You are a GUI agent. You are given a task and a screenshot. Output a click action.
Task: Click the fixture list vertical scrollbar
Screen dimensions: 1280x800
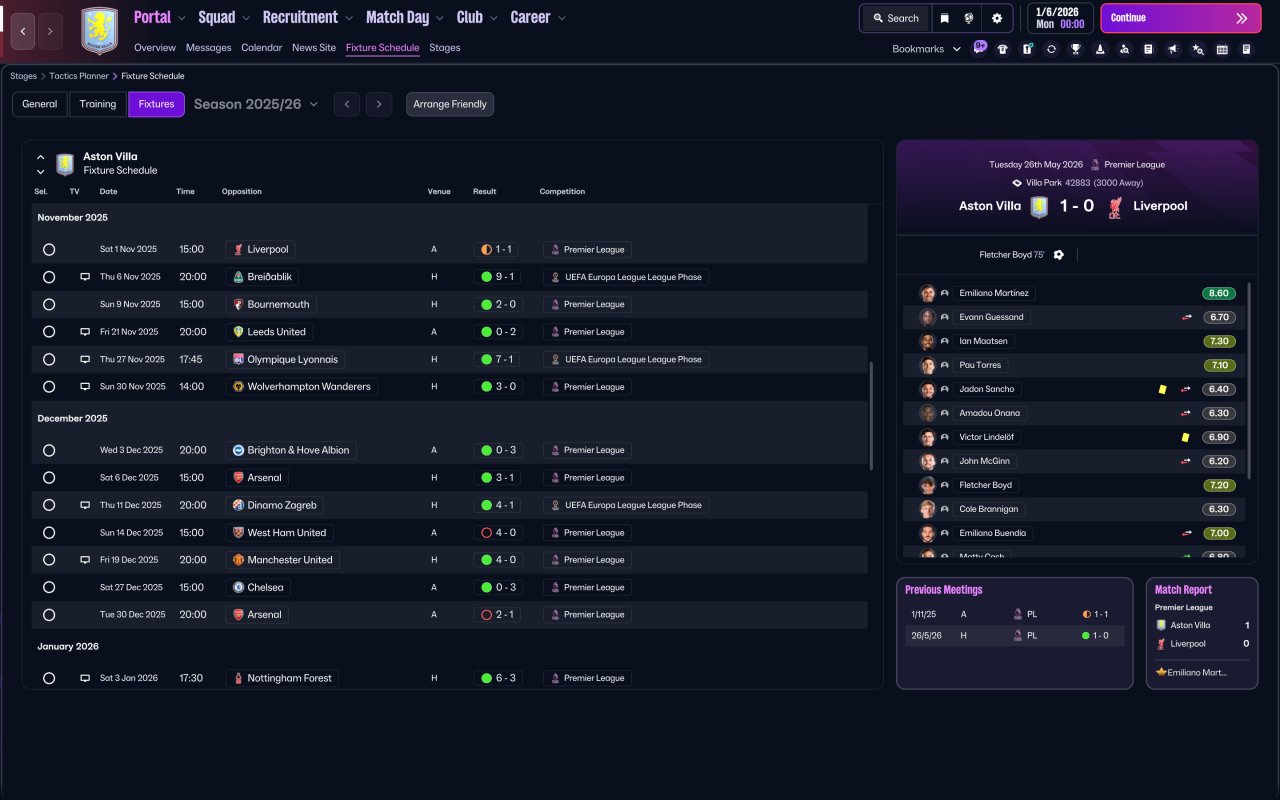click(872, 416)
